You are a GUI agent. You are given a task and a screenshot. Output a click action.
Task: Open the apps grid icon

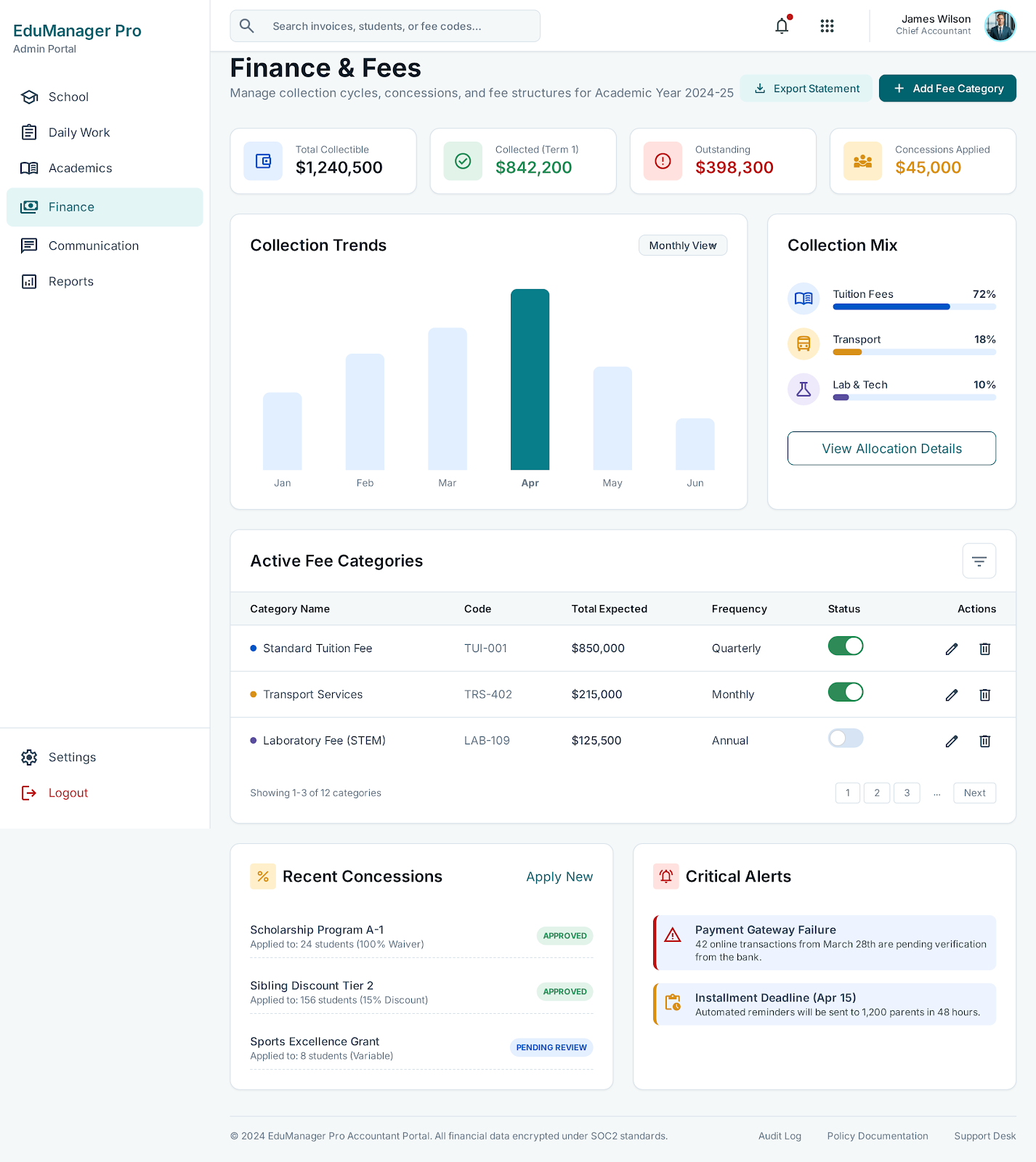click(x=827, y=26)
